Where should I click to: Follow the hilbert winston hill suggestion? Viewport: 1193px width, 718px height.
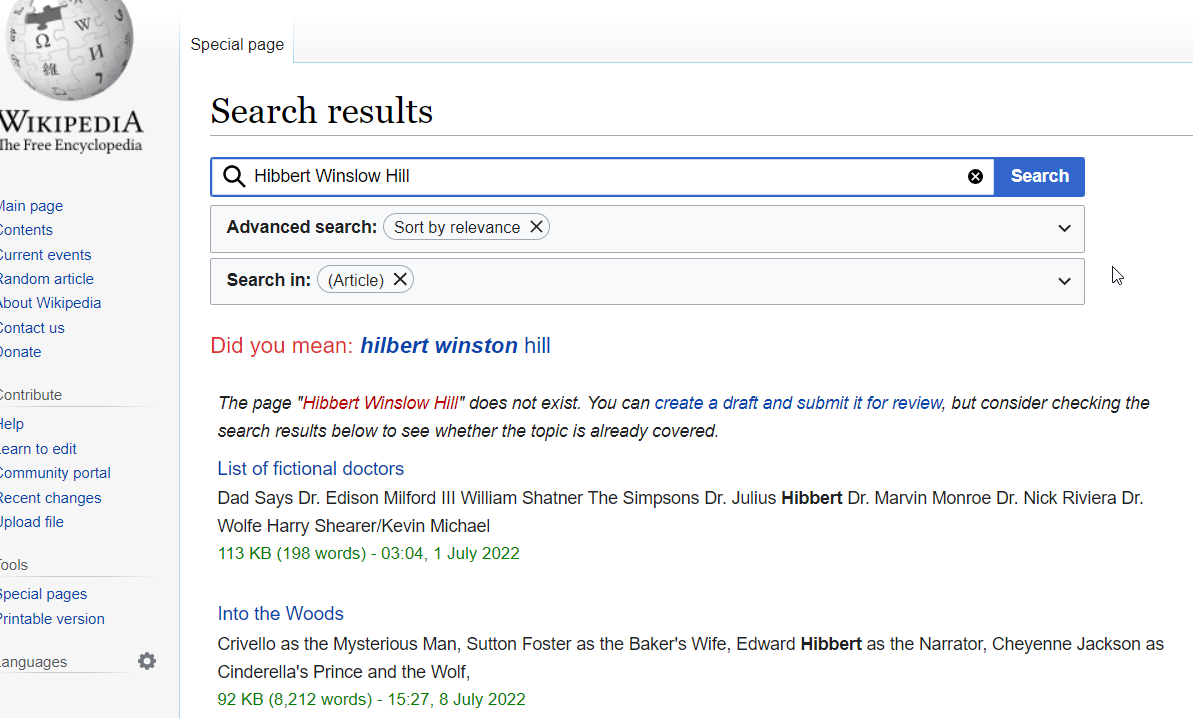[x=455, y=345]
